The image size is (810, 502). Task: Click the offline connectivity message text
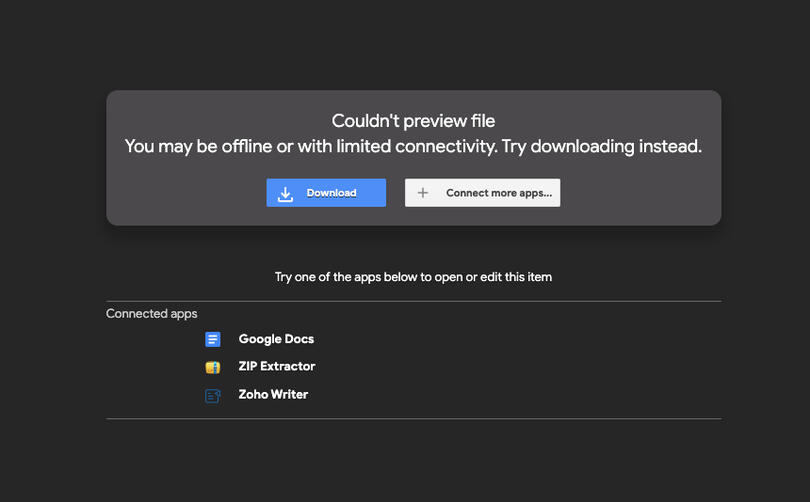point(413,146)
